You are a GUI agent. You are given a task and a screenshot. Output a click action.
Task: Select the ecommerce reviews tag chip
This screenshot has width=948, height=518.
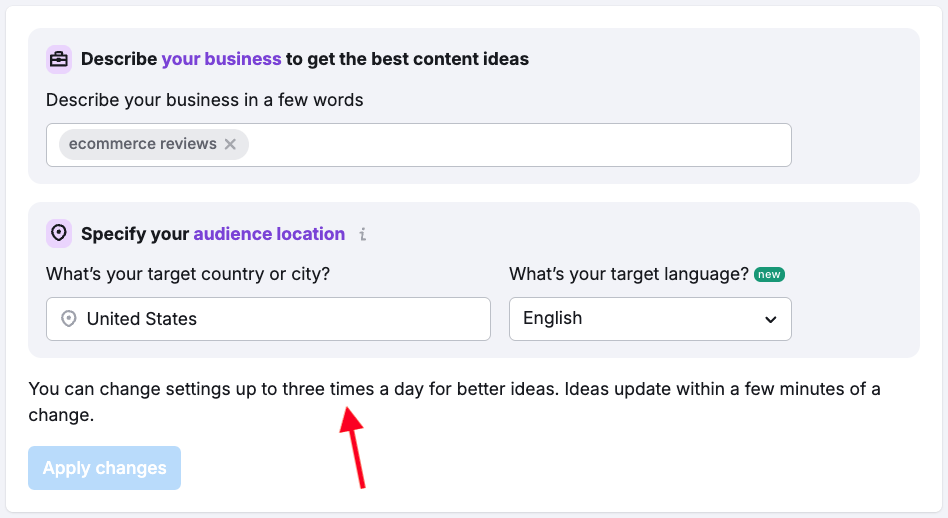[x=154, y=144]
